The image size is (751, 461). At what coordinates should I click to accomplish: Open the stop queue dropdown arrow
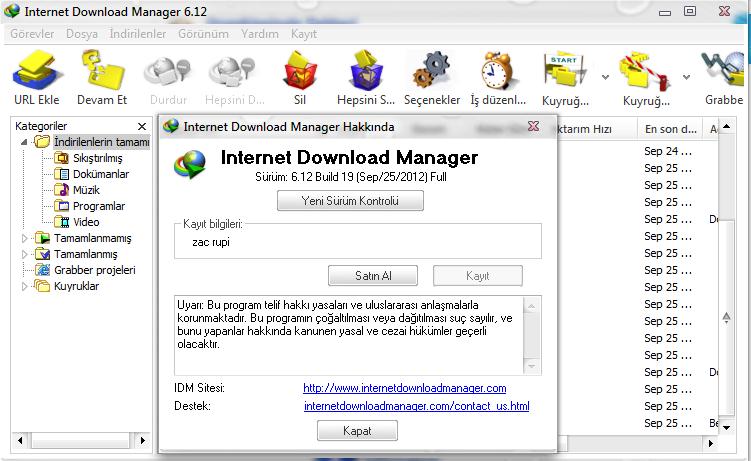click(686, 77)
